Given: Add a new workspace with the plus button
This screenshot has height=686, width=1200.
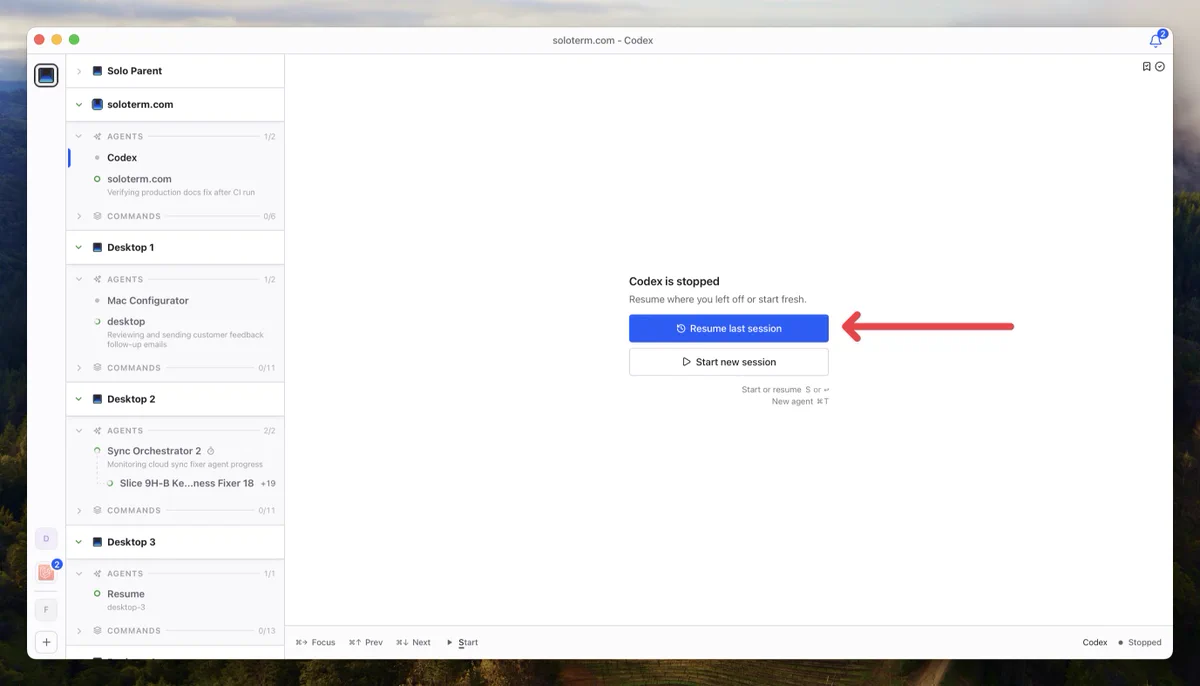Looking at the screenshot, I should (46, 642).
